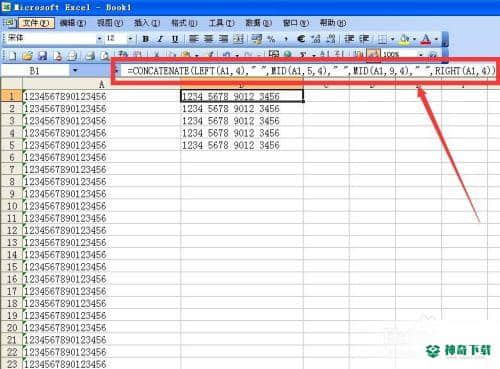Apply Euro currency style

point(301,39)
